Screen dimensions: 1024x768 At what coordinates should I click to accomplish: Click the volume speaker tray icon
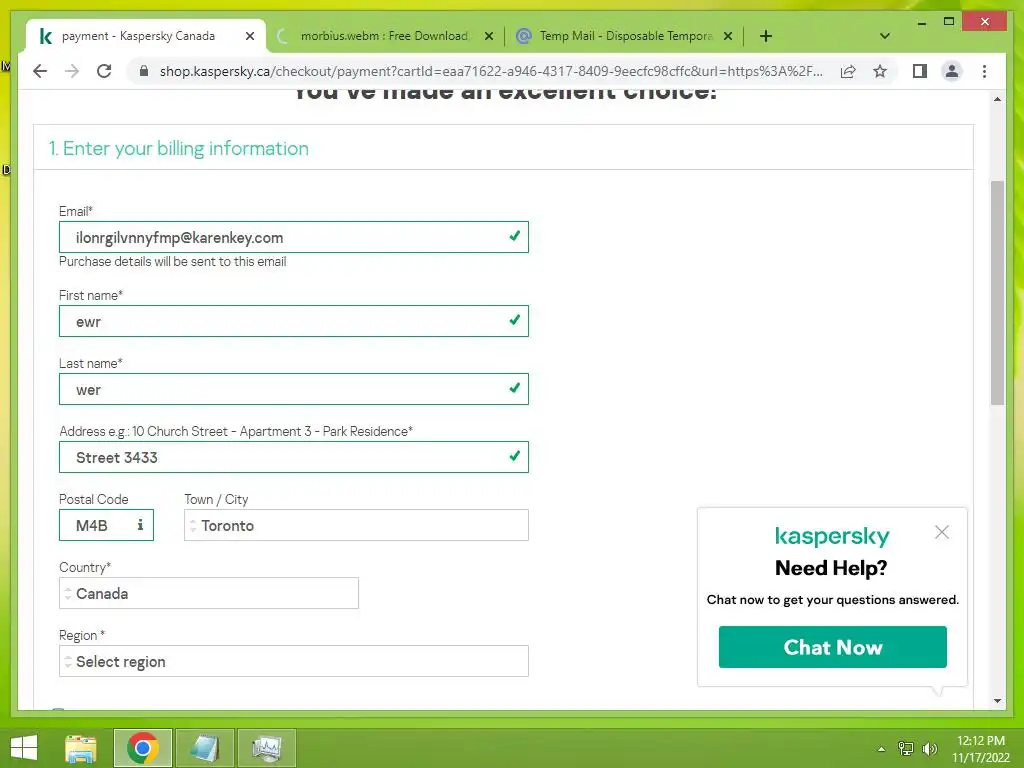point(929,749)
